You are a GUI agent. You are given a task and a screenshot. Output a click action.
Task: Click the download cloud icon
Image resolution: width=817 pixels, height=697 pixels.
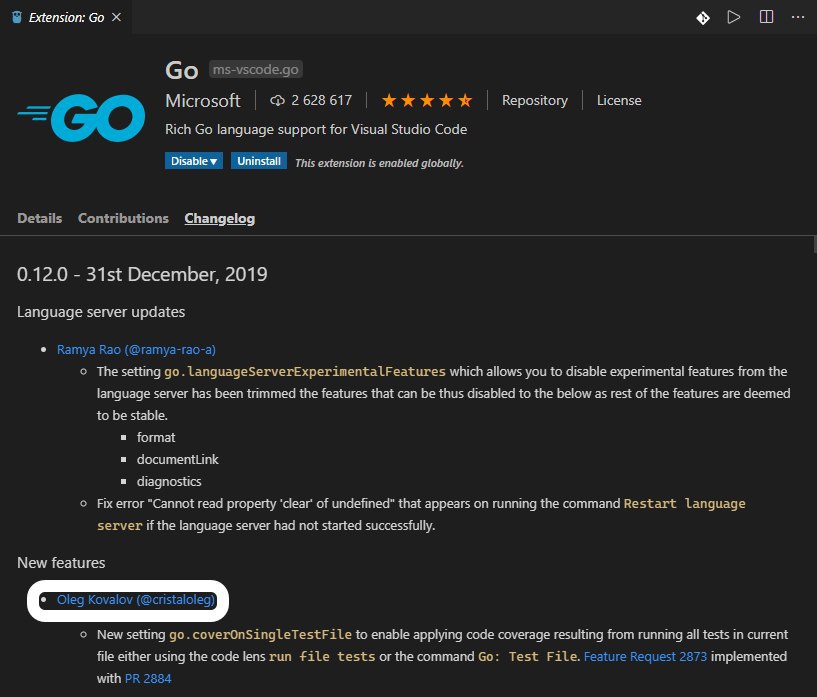click(277, 100)
